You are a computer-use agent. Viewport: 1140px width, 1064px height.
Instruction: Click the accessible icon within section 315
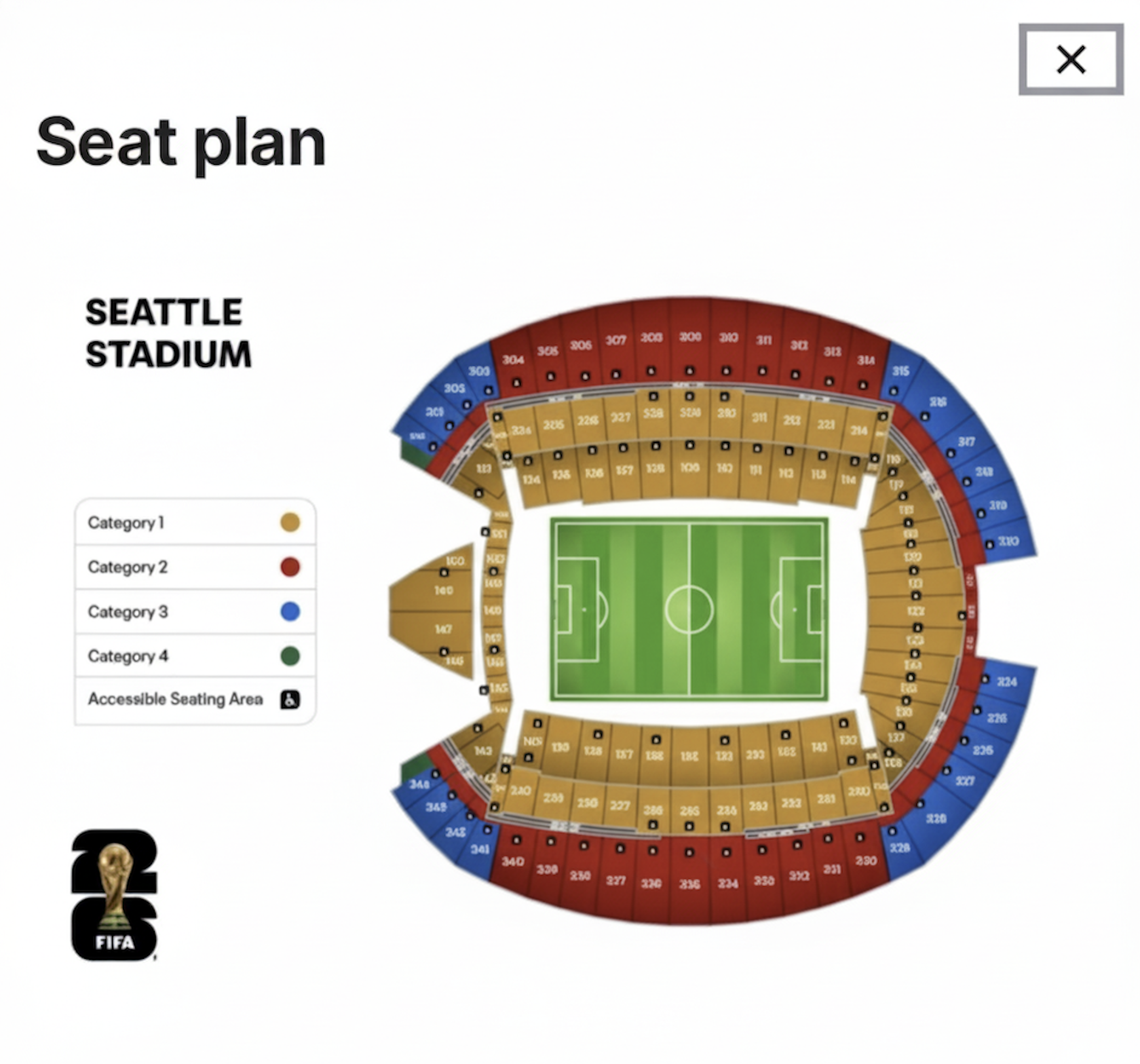894,392
